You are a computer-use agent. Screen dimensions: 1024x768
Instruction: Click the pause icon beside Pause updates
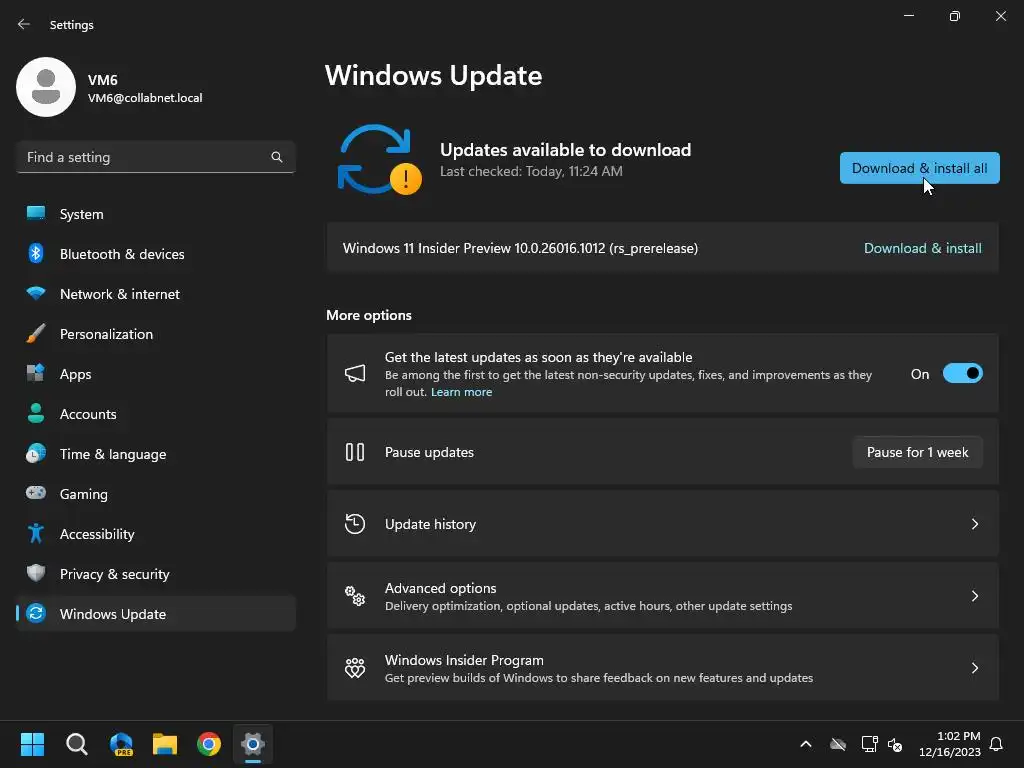coord(355,452)
